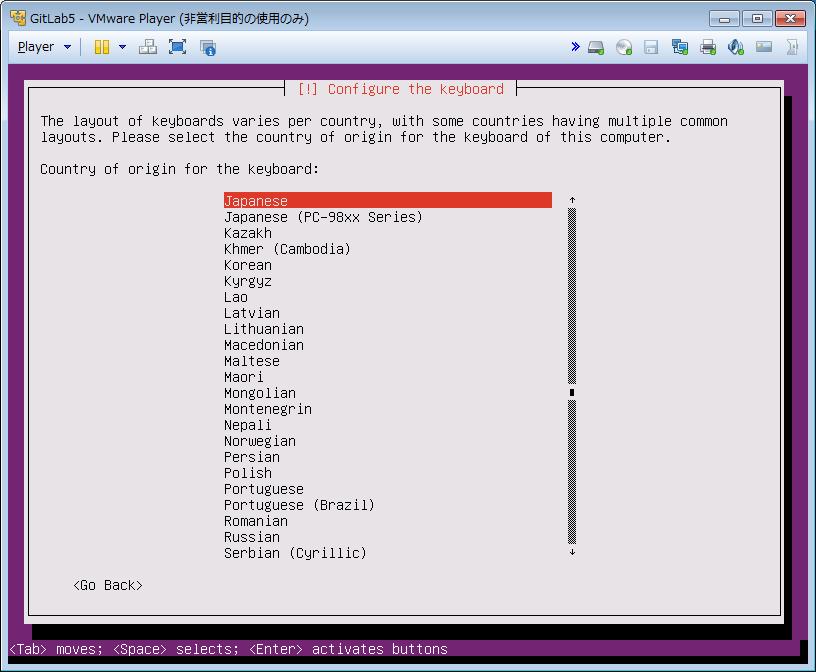The height and width of the screenshot is (672, 816).
Task: Choose Kazakh keyboard layout
Action: coord(248,233)
